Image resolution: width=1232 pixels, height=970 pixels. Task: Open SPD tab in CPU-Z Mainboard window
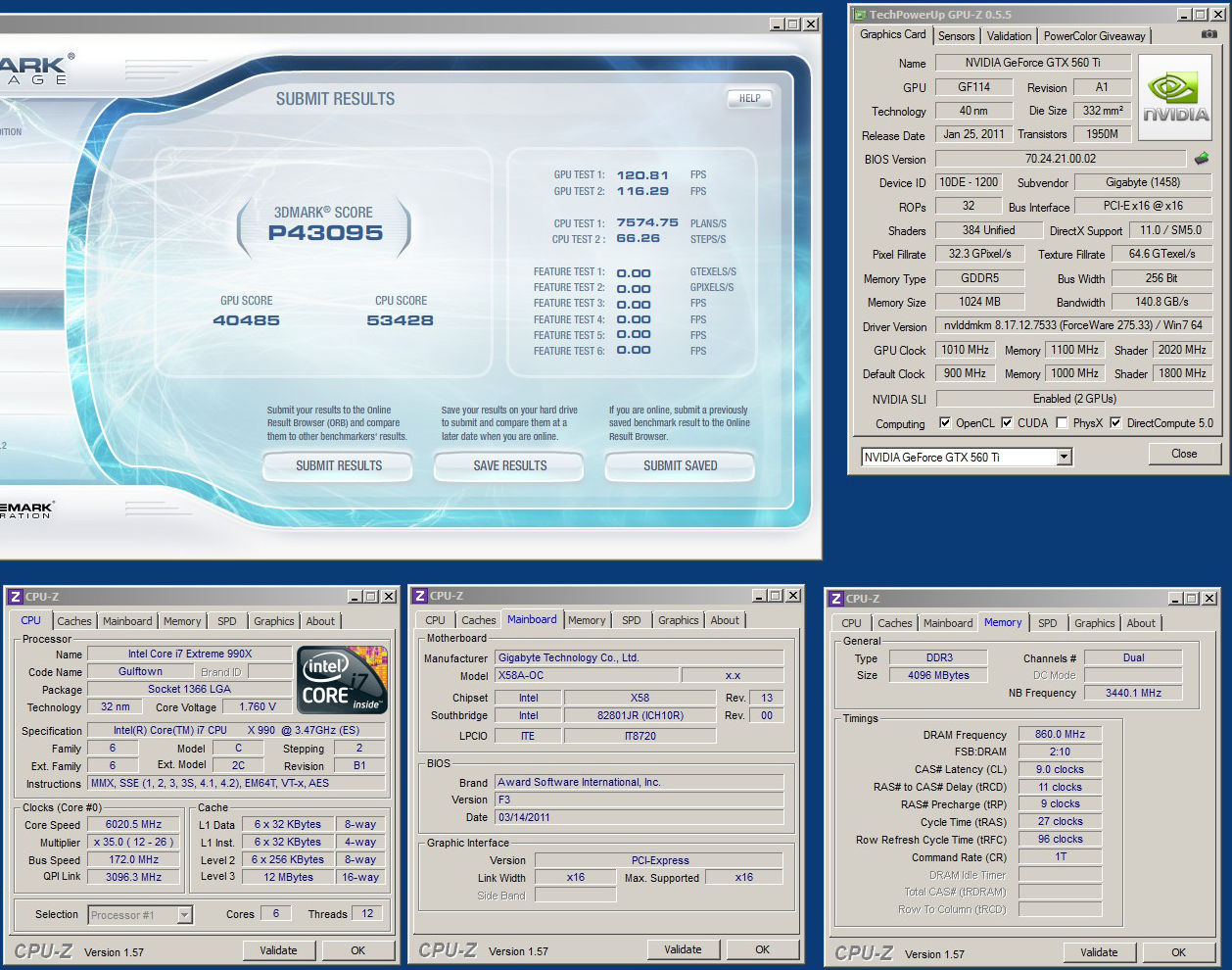[x=632, y=620]
